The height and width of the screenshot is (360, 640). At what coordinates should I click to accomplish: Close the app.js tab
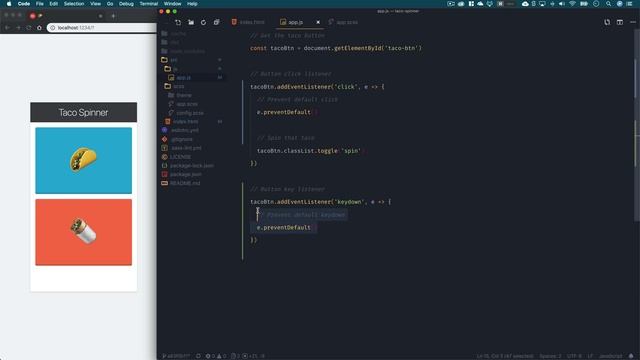coord(318,22)
